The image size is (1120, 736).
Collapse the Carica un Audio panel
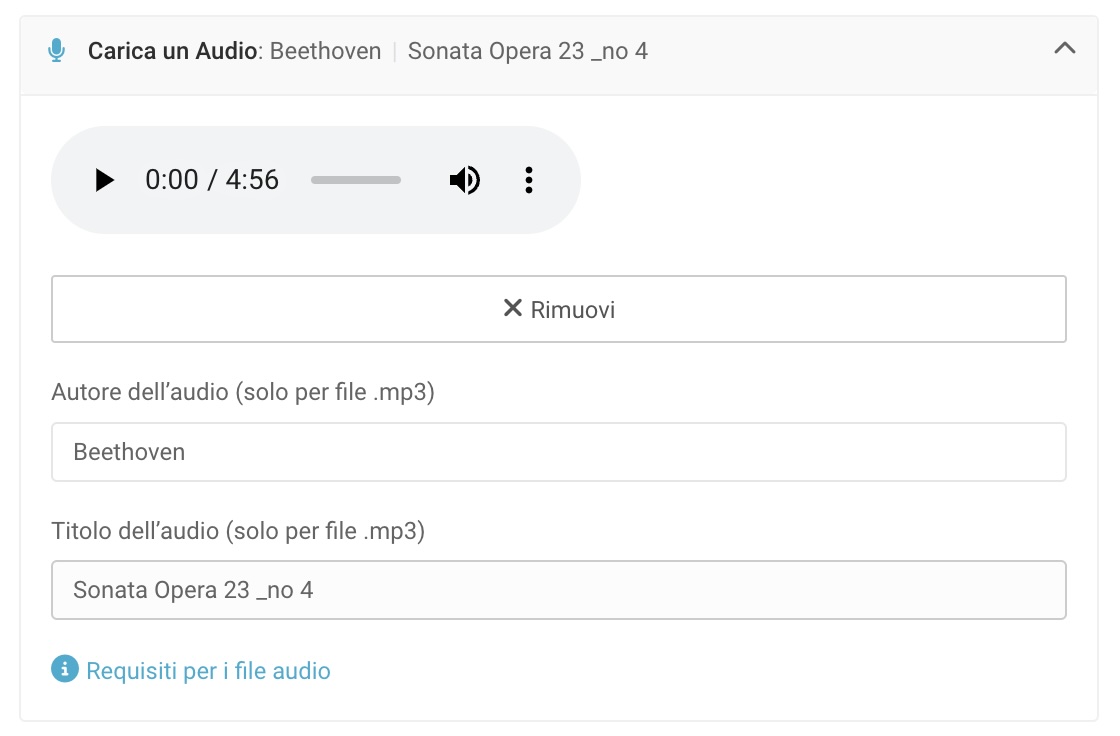[1065, 48]
